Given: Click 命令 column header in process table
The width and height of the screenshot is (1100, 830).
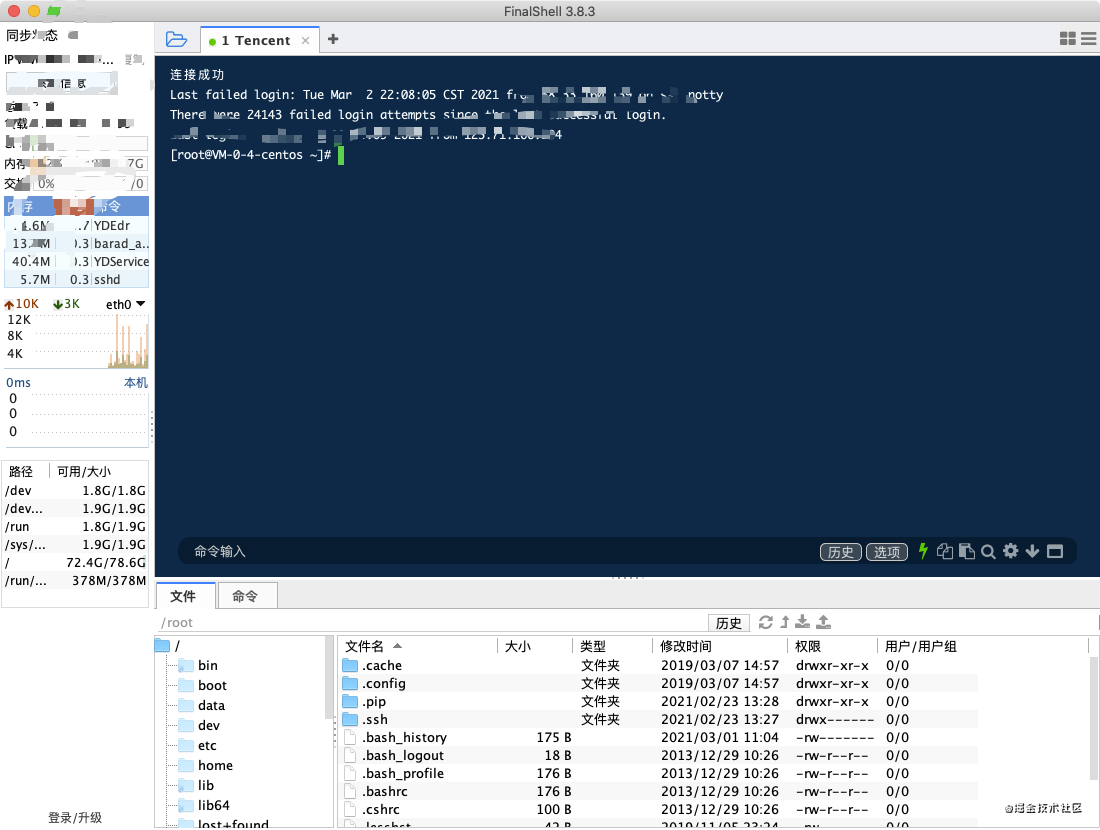Looking at the screenshot, I should point(120,206).
